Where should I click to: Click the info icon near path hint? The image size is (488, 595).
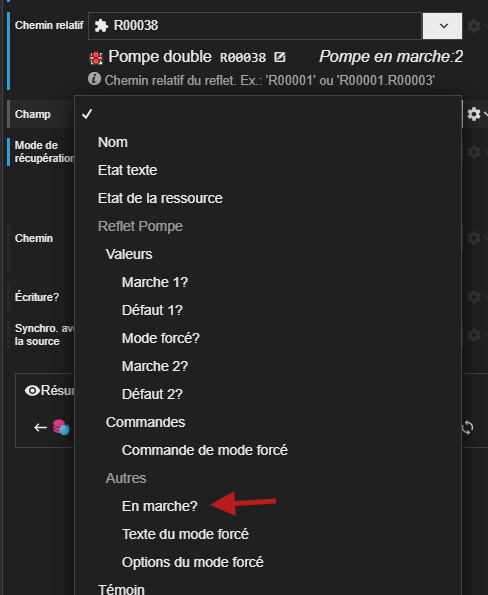click(94, 79)
